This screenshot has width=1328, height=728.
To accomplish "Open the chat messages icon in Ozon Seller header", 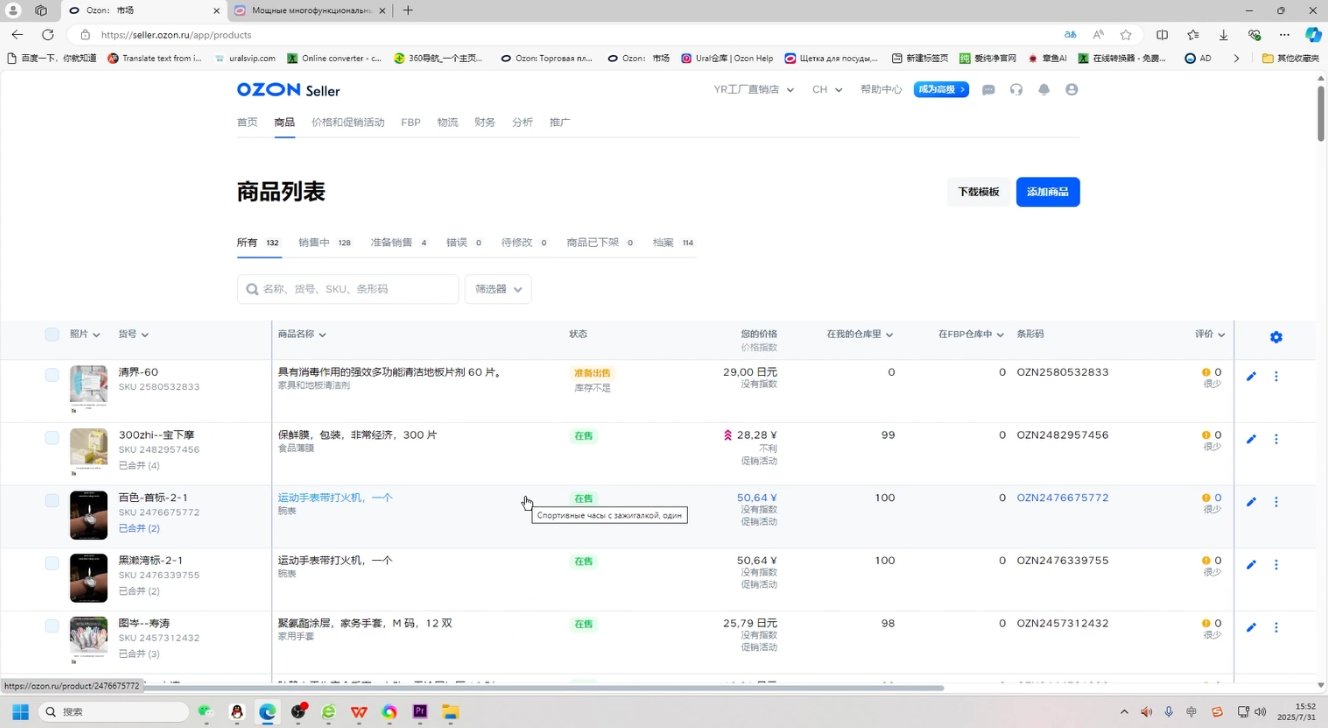I will click(988, 89).
